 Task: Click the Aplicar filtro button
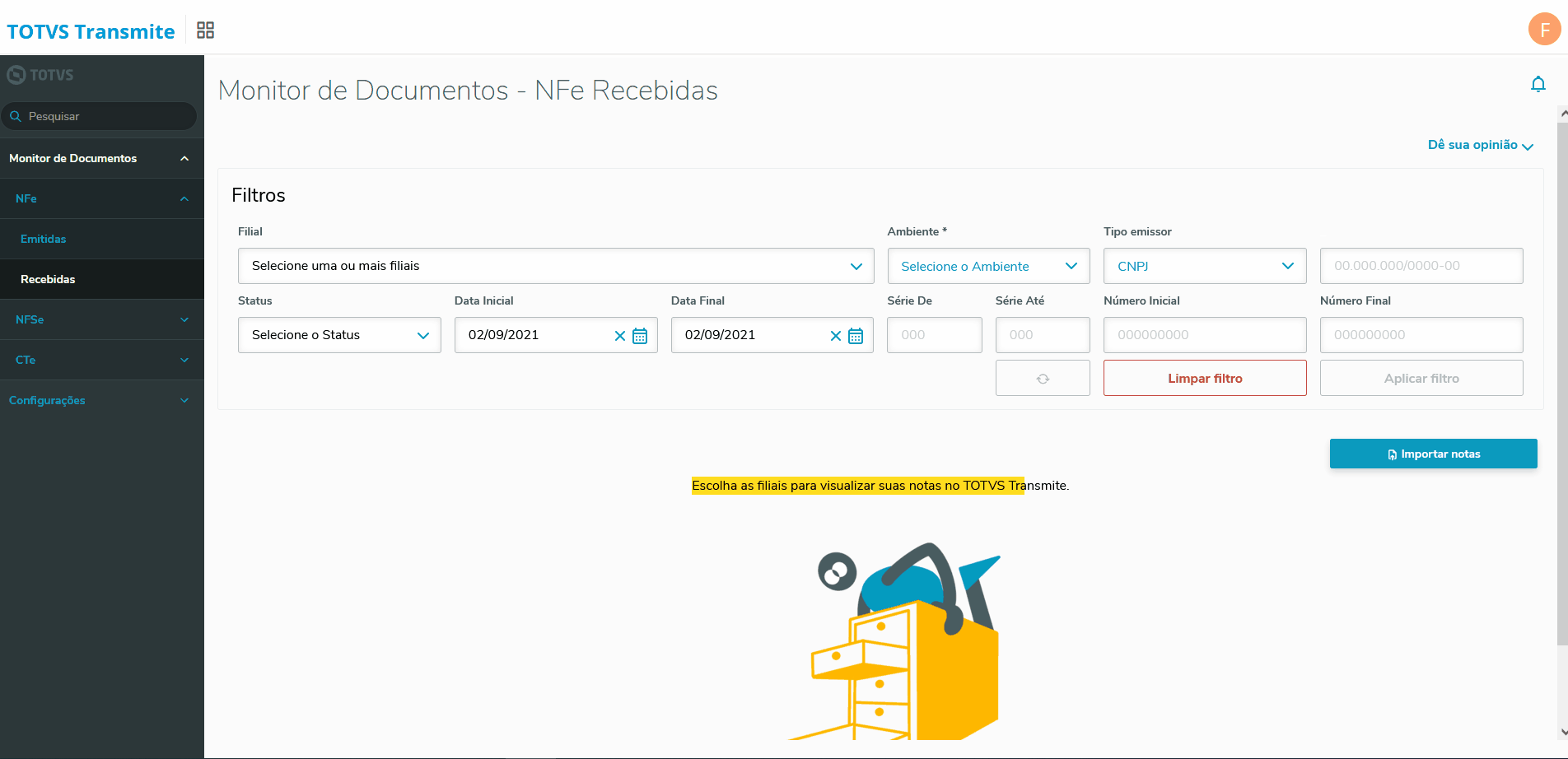coord(1421,379)
